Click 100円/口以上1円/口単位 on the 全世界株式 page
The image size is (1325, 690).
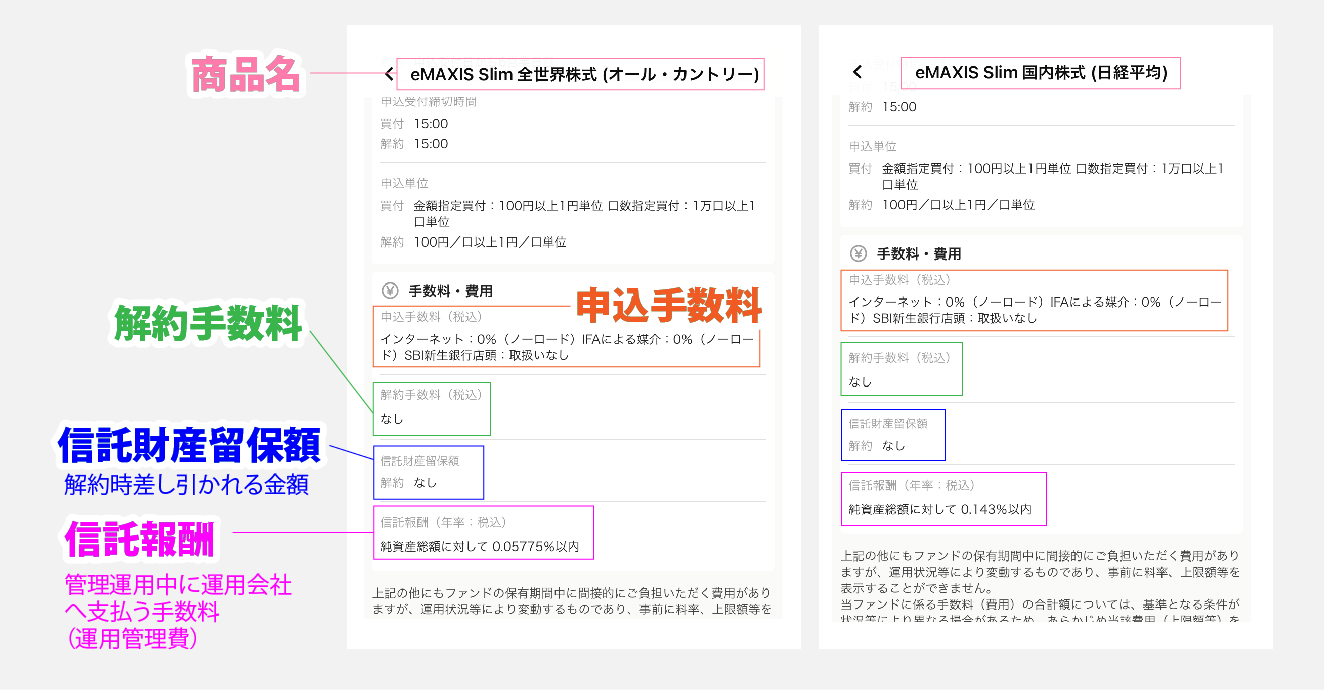tap(490, 242)
